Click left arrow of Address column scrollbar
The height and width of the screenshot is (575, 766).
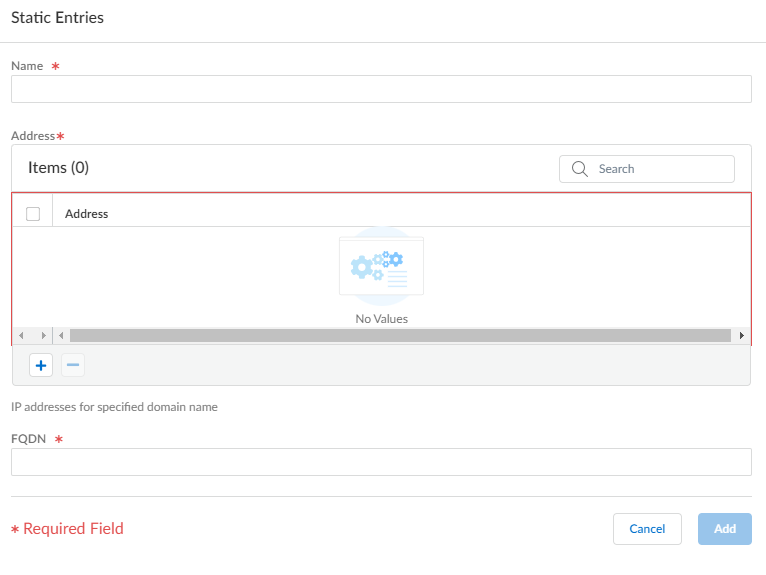pyautogui.click(x=61, y=336)
